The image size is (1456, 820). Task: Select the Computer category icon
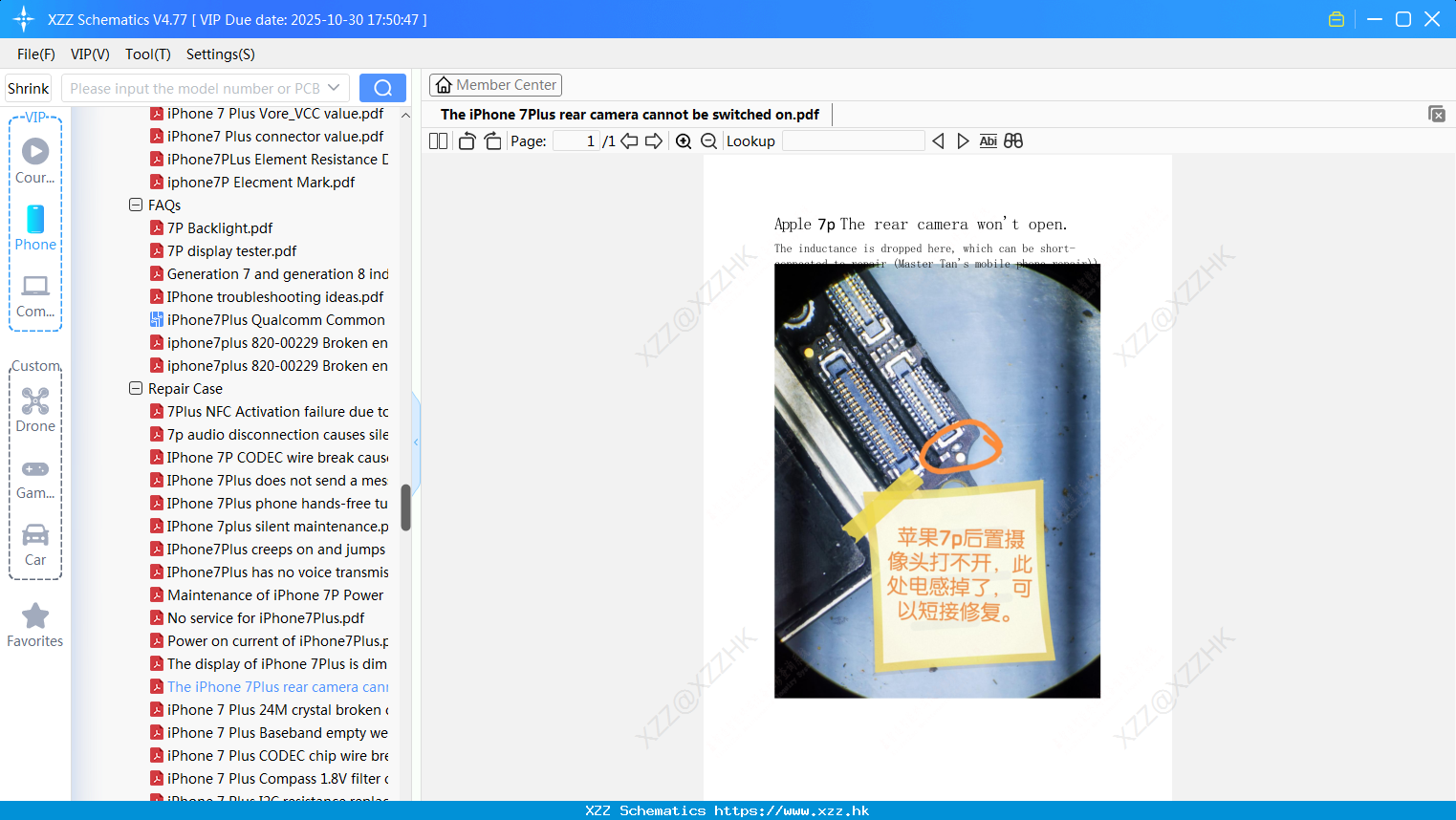35,295
